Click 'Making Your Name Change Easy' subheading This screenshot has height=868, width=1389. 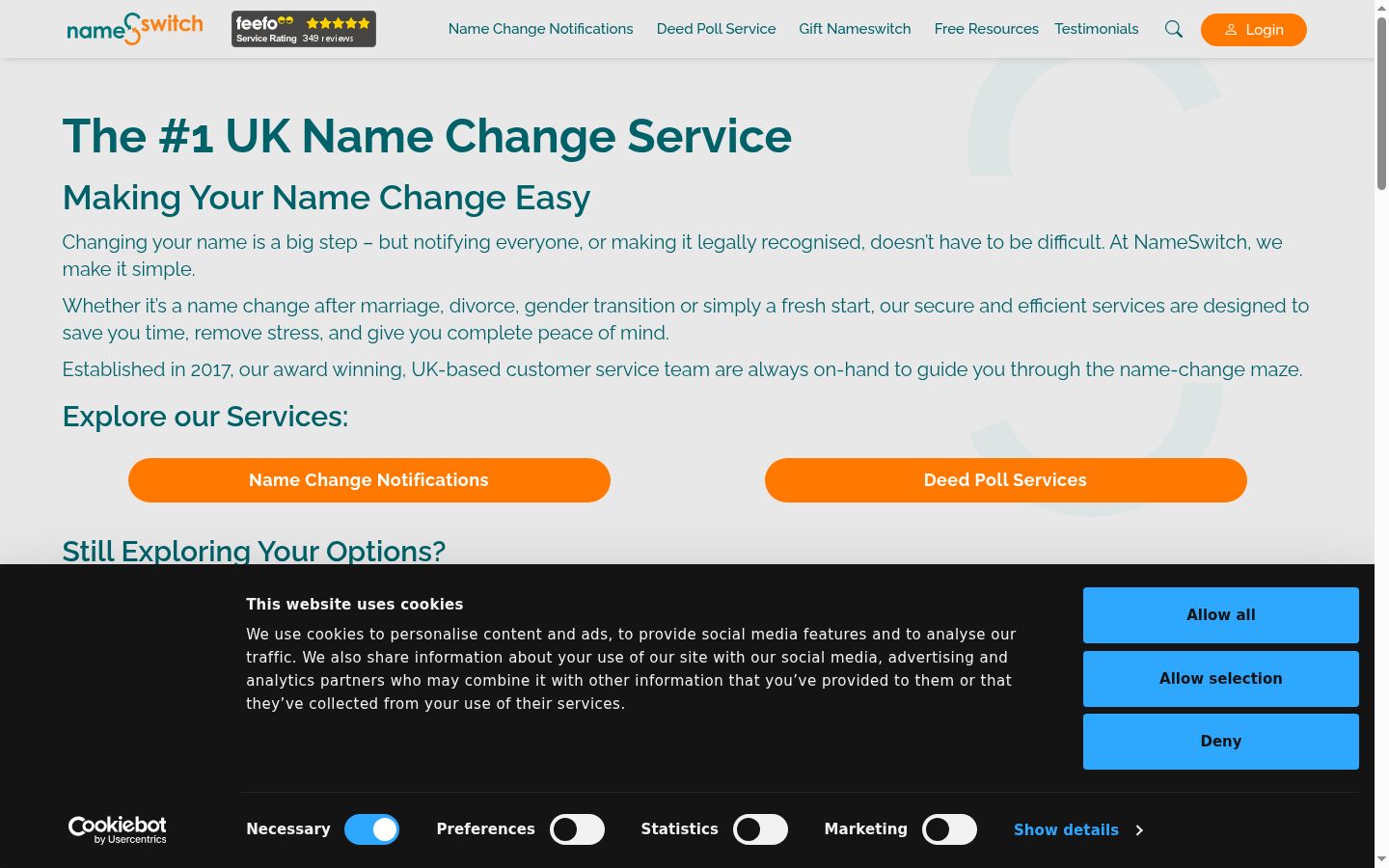(x=326, y=198)
